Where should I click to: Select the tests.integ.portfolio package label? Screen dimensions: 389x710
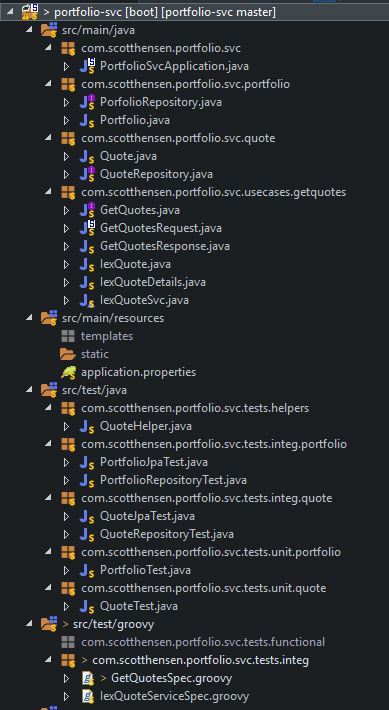pyautogui.click(x=214, y=444)
